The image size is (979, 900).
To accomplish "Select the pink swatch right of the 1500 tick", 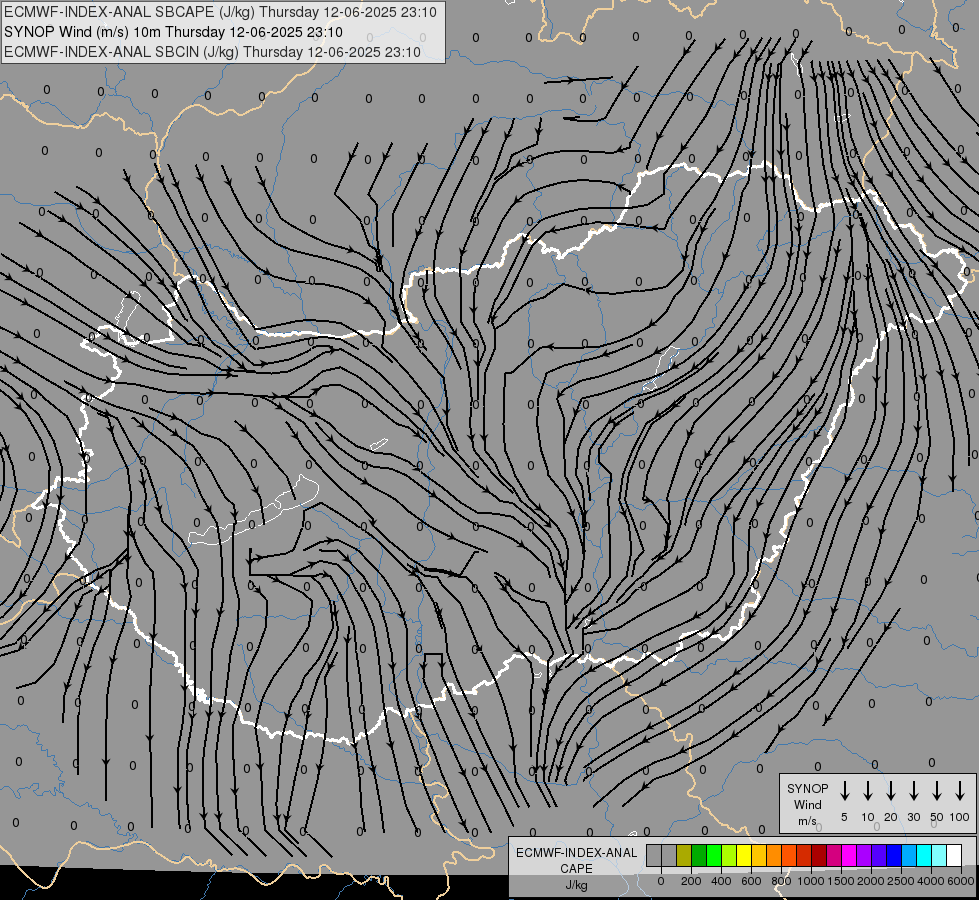I will coord(834,855).
